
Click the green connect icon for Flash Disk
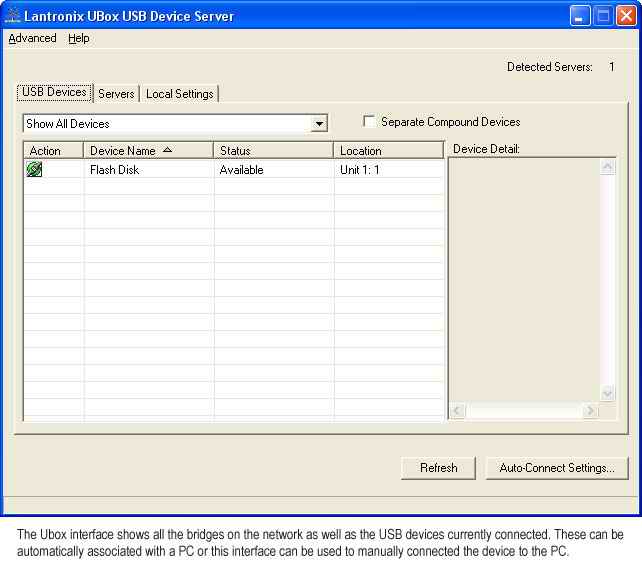pos(34,169)
